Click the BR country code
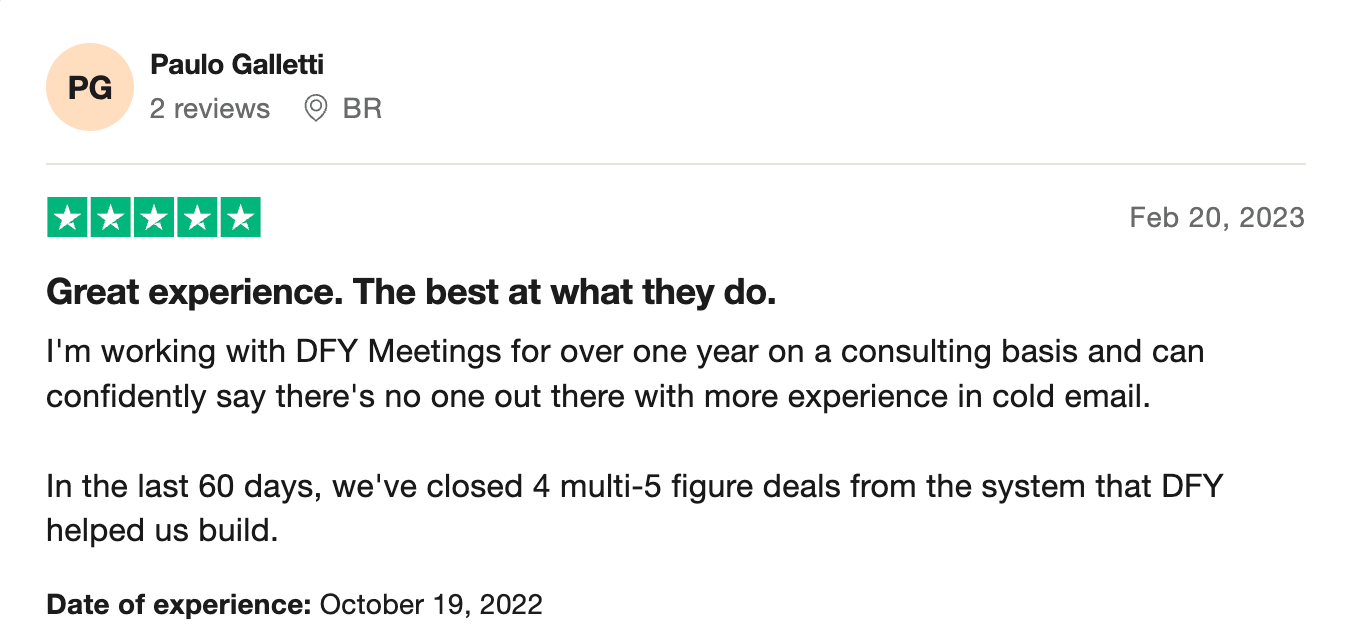Image resolution: width=1350 pixels, height=644 pixels. point(362,108)
